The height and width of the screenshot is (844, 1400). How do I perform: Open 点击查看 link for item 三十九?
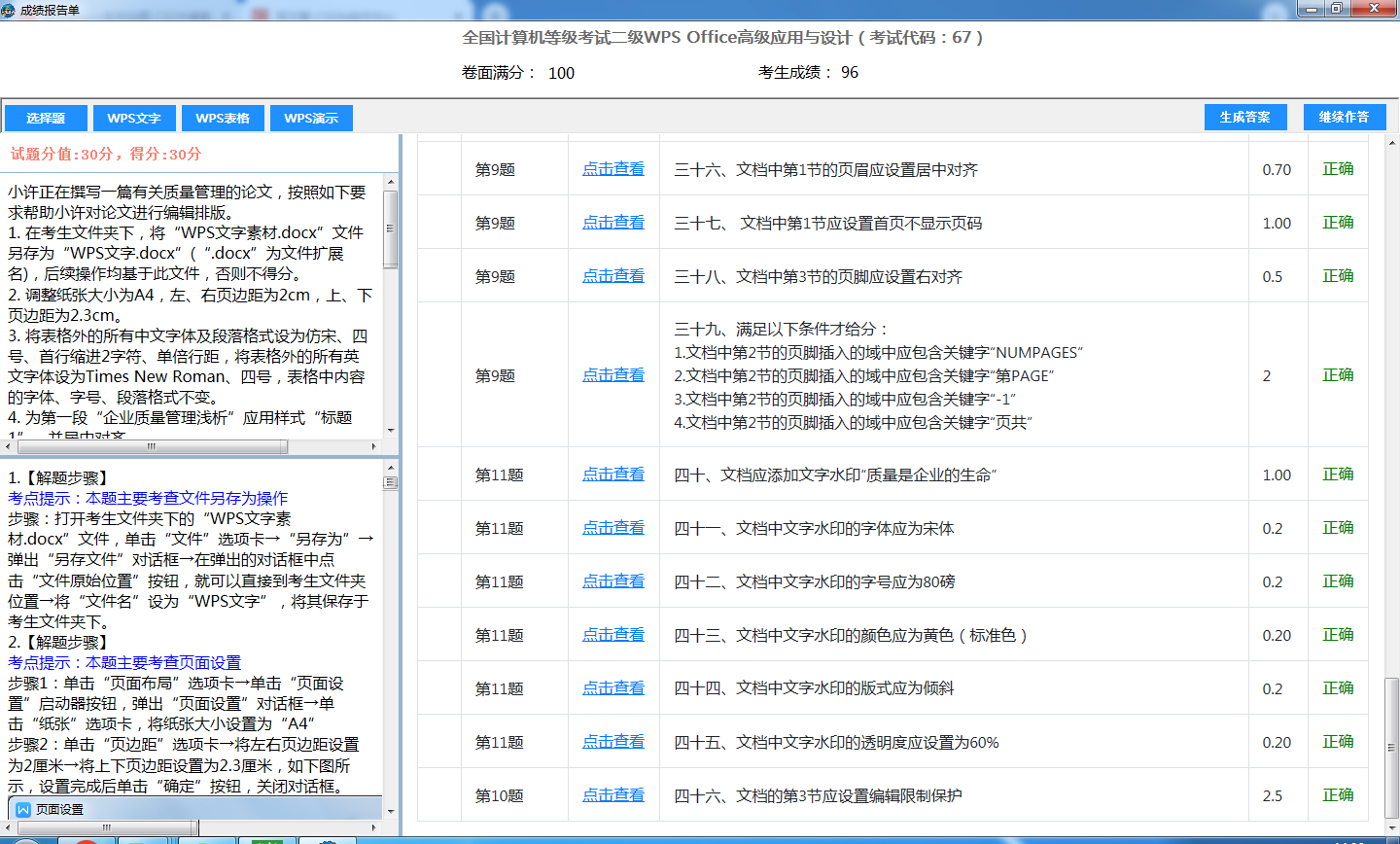tap(613, 375)
